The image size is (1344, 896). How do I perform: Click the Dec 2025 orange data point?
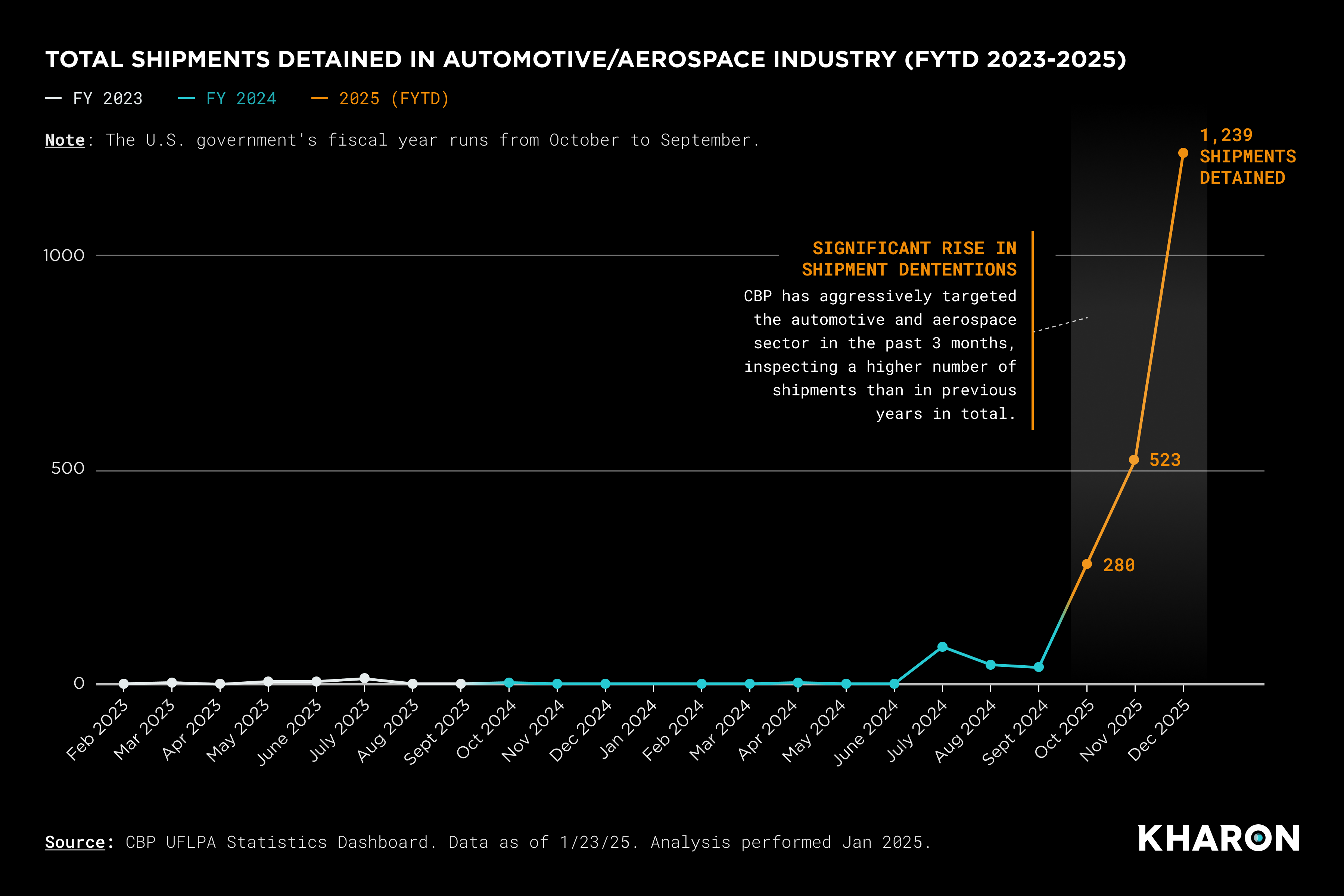click(x=1183, y=153)
